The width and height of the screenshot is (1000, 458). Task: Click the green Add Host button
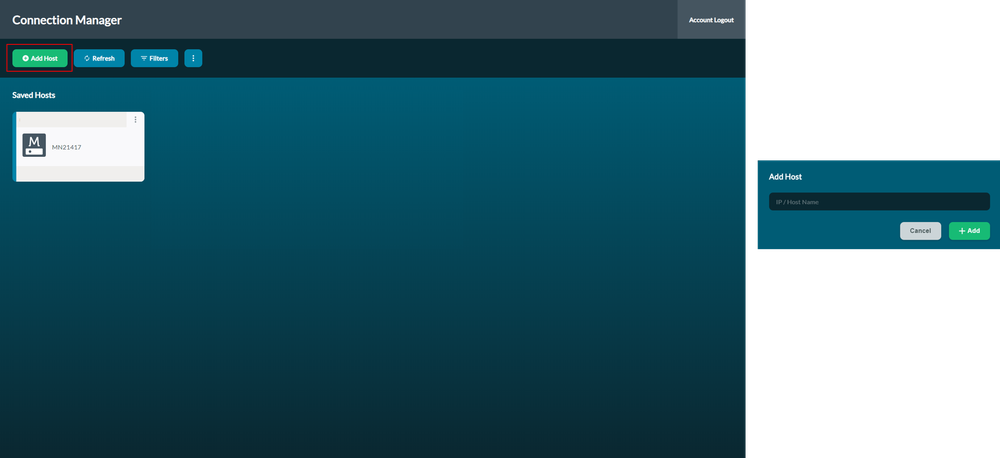(x=40, y=58)
